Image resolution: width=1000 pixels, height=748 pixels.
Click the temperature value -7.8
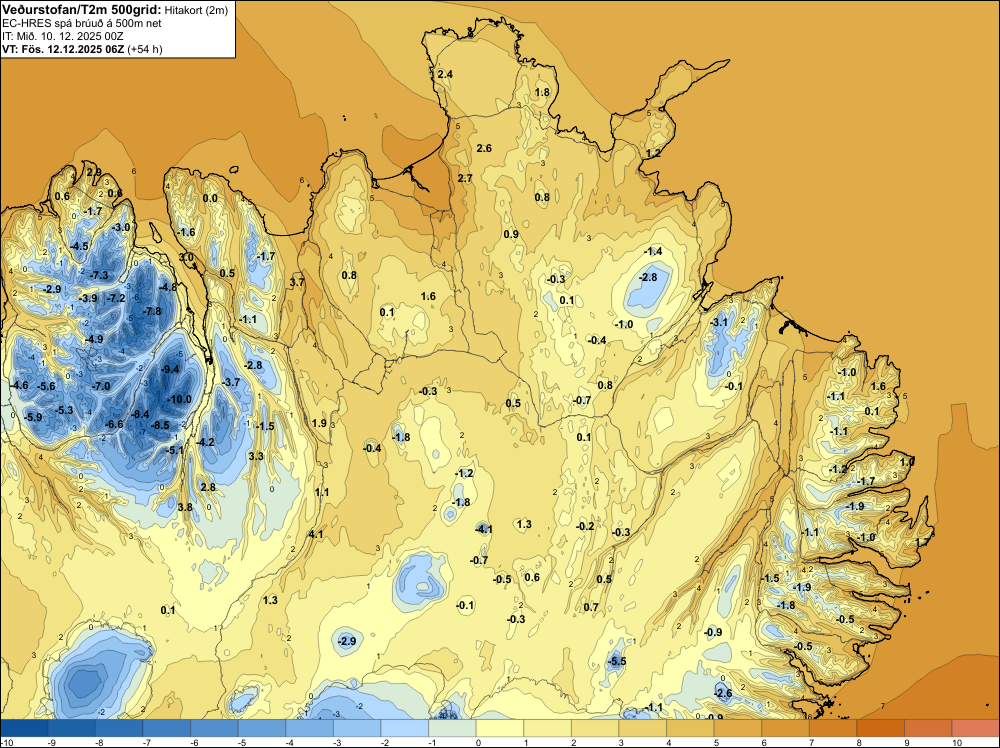coord(152,311)
